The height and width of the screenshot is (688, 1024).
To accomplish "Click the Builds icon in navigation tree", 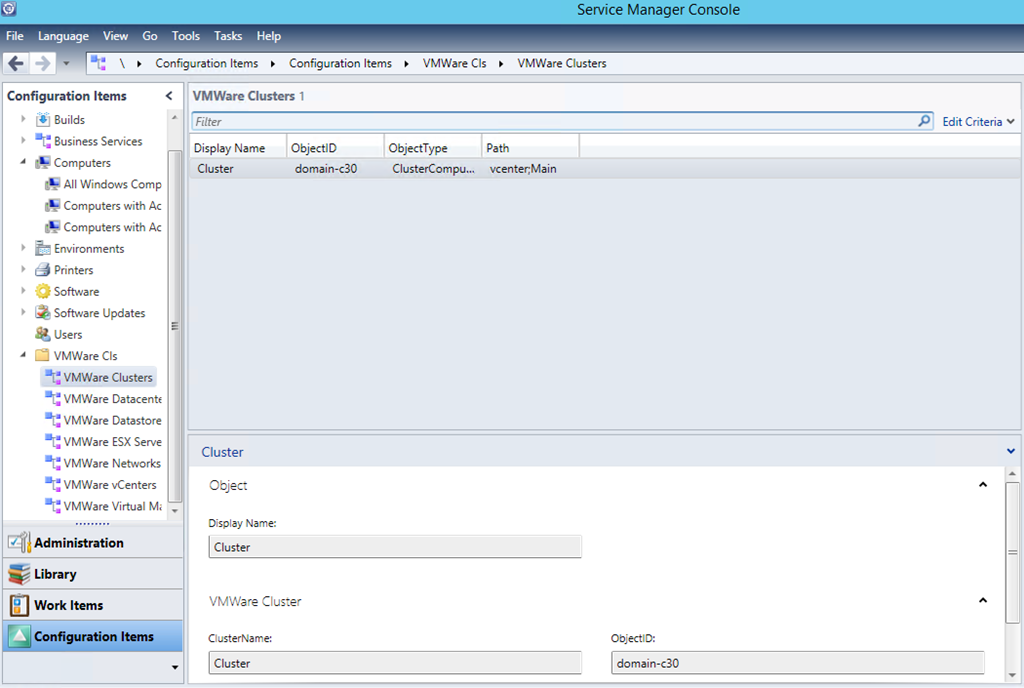I will pyautogui.click(x=43, y=120).
